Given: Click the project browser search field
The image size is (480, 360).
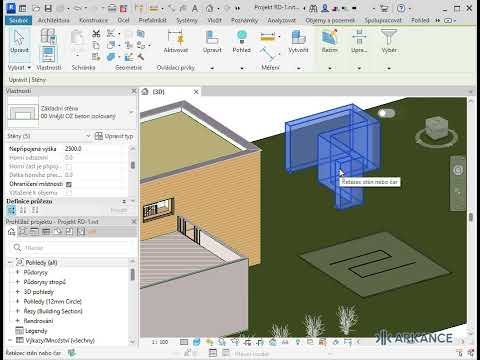Looking at the screenshot, I should coord(71,248).
